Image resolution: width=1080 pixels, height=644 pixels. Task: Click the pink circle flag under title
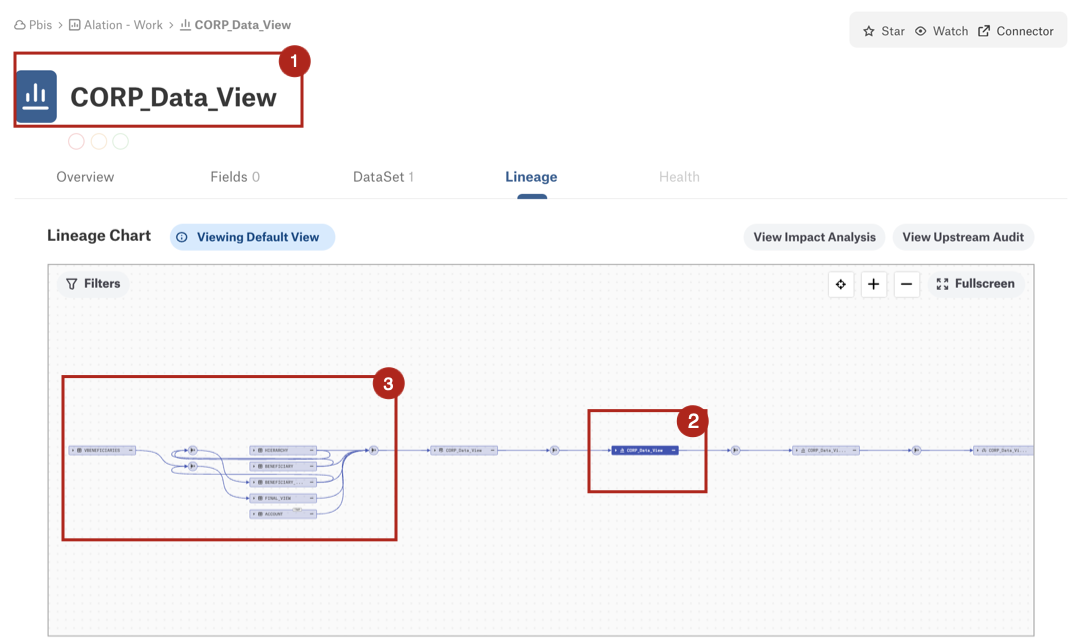coord(76,141)
